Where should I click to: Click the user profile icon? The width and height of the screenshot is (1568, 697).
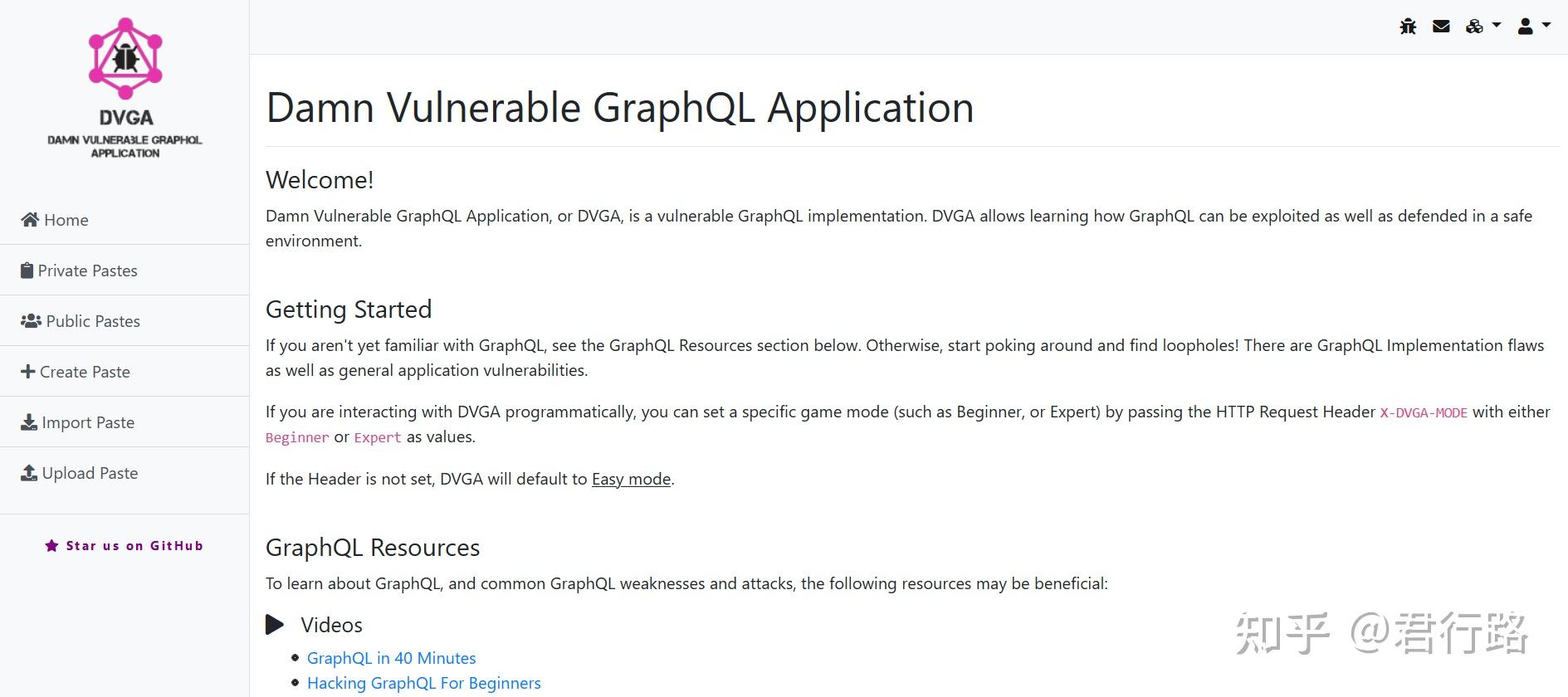coord(1525,26)
